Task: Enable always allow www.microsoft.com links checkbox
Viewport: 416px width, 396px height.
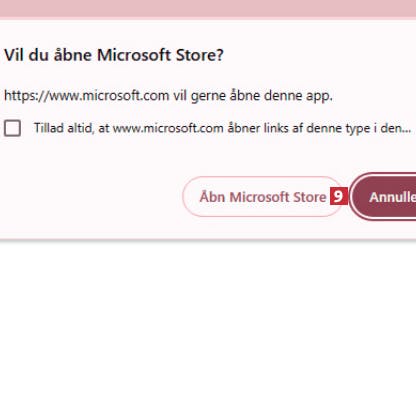Action: (12, 128)
